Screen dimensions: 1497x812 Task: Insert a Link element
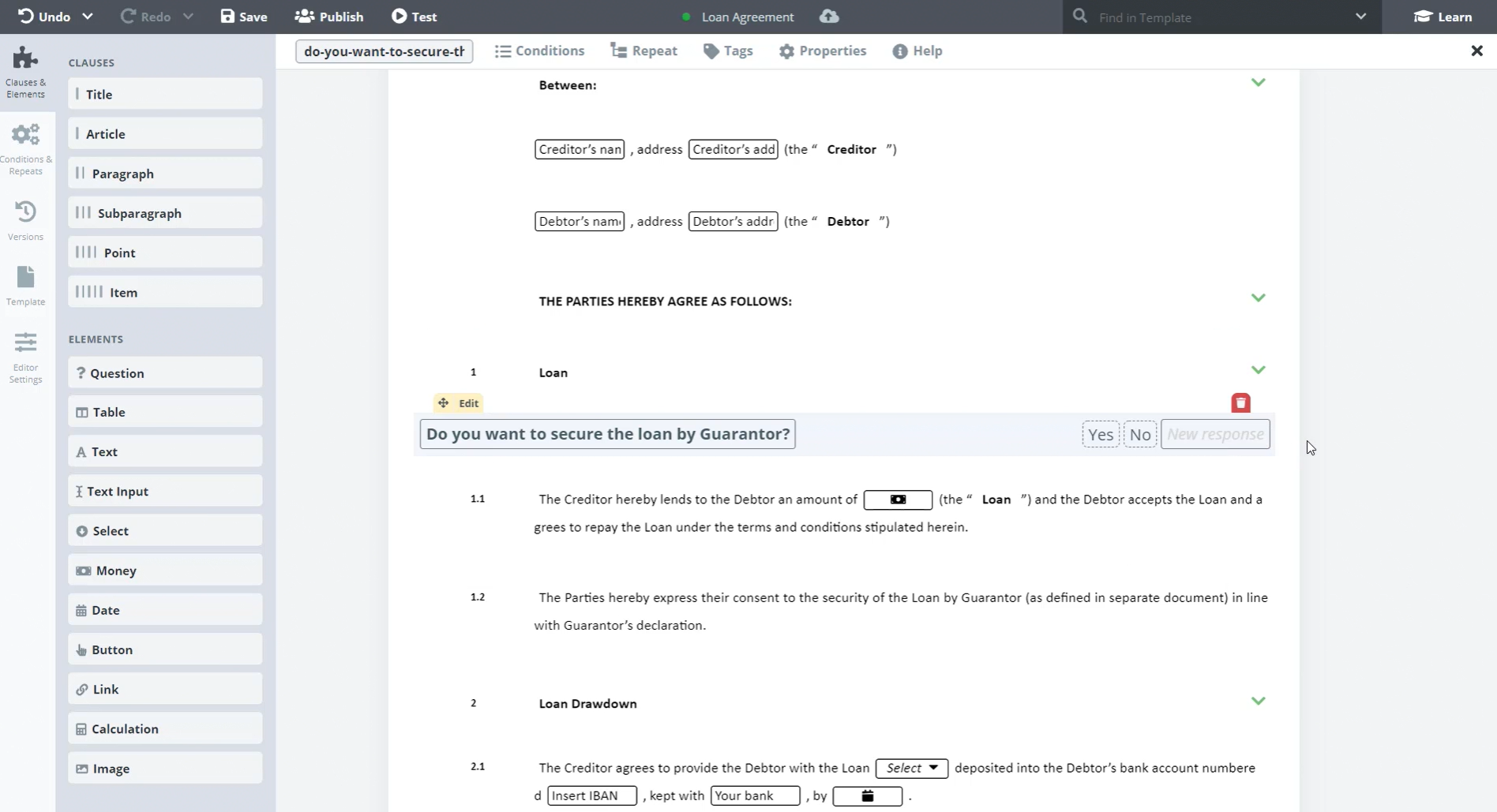165,689
